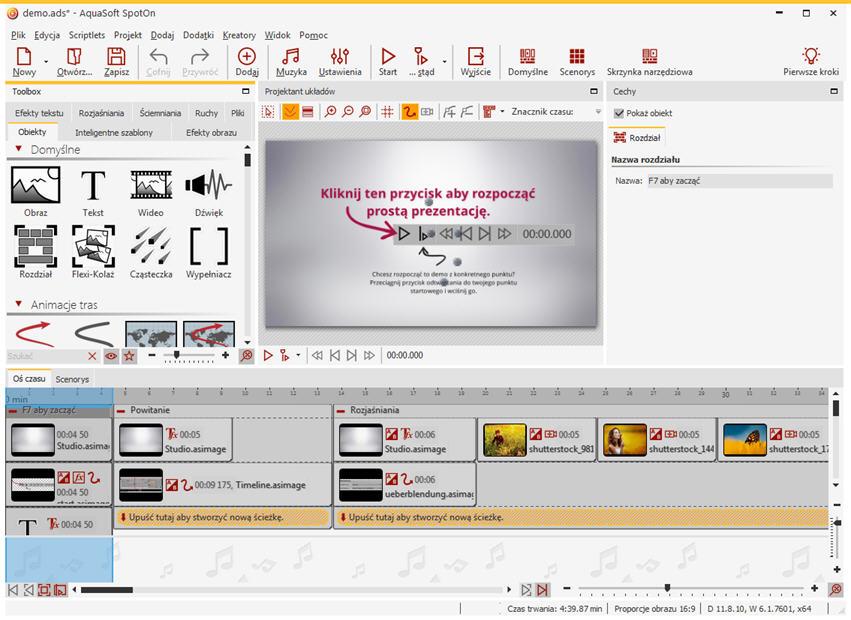Toggle the motion path display button
The height and width of the screenshot is (620, 851).
[409, 112]
